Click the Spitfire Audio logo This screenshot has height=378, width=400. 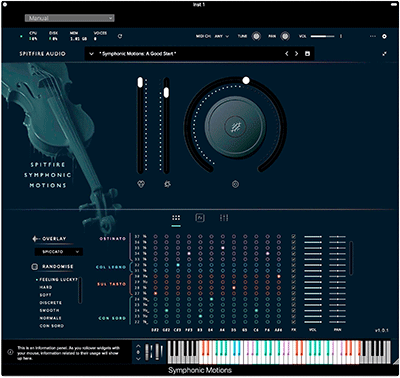[42, 54]
